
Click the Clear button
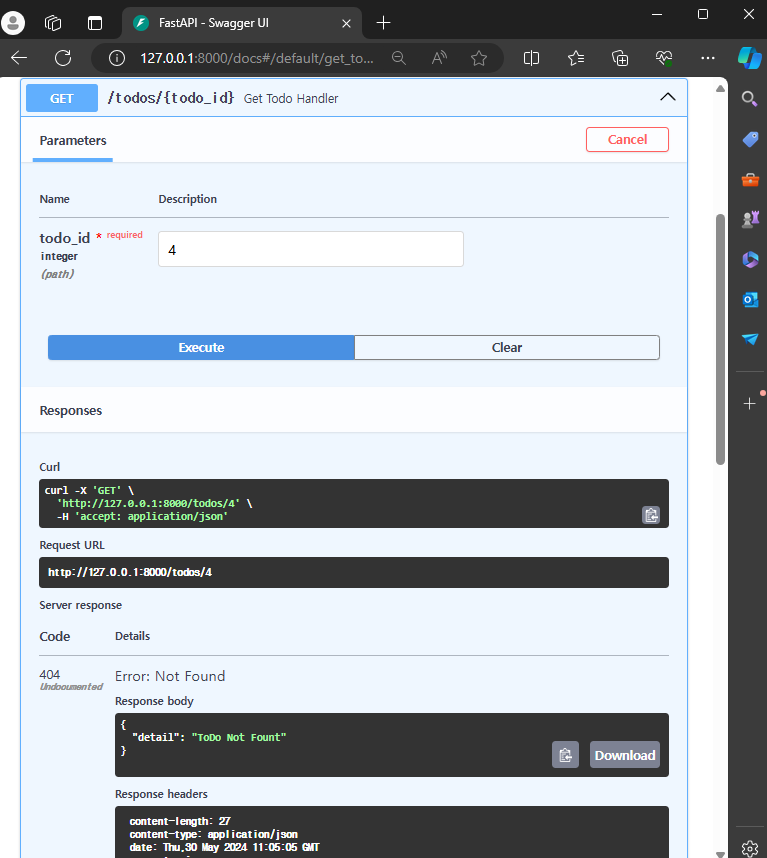pyautogui.click(x=507, y=347)
